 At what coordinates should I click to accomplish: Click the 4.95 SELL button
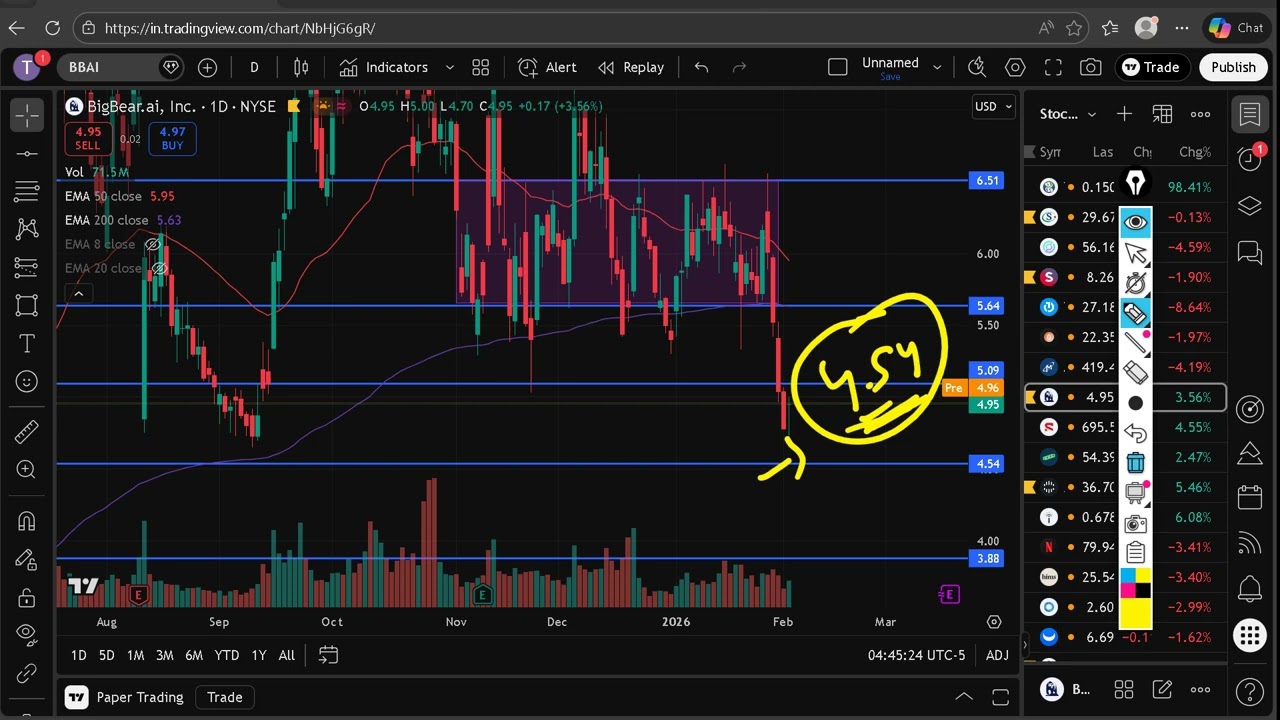tap(88, 138)
